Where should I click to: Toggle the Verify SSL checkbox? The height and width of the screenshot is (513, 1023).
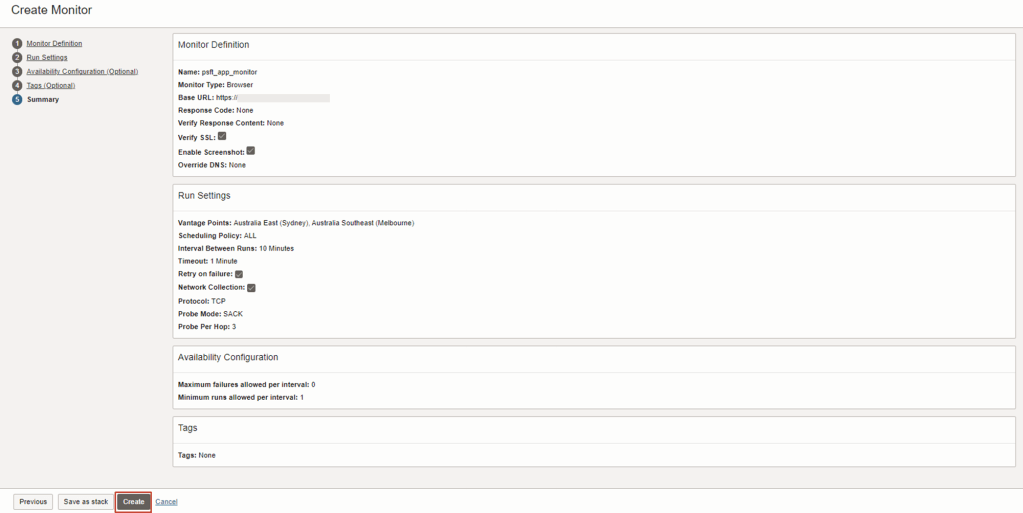tap(222, 136)
